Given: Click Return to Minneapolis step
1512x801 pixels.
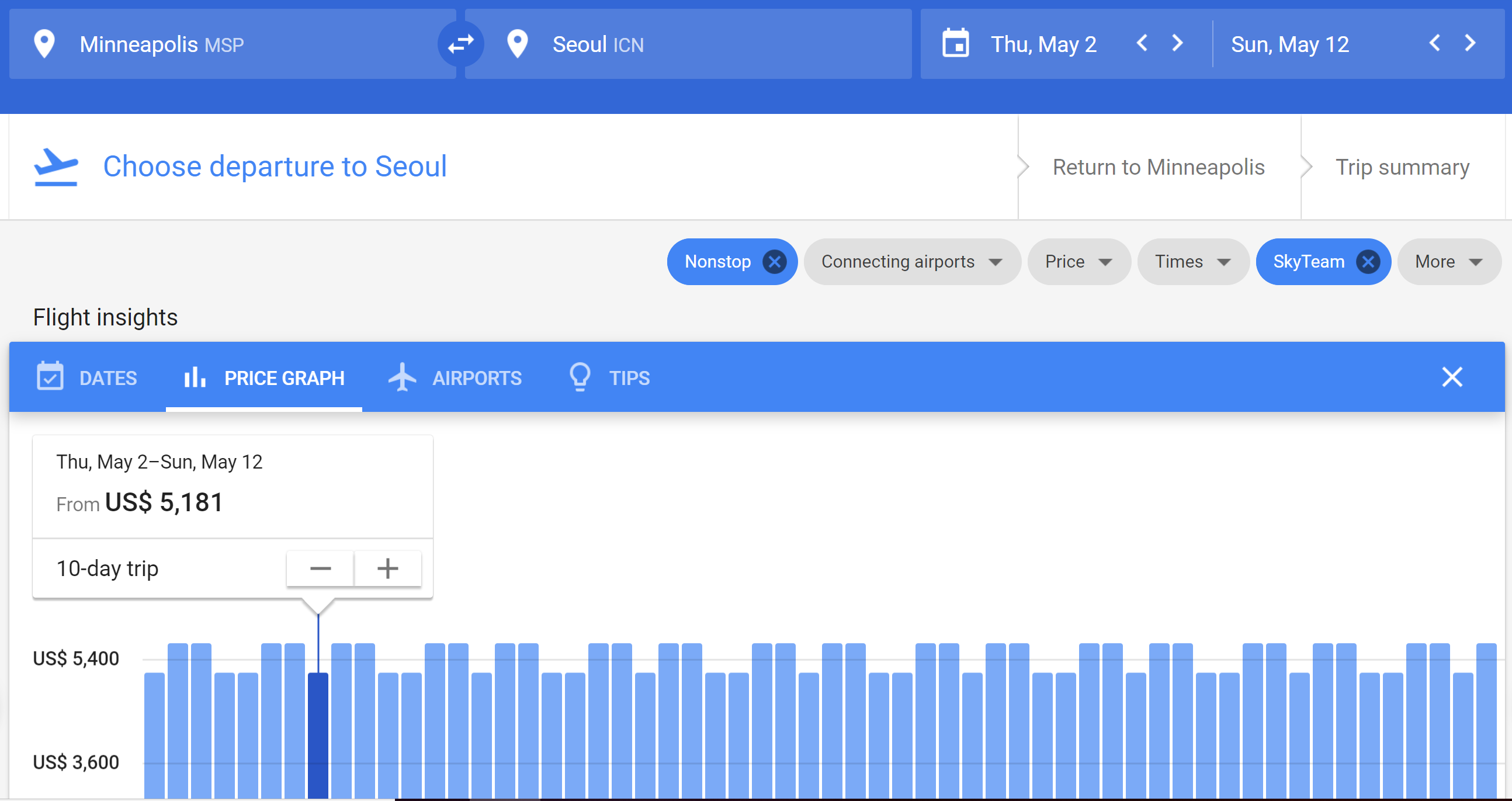Looking at the screenshot, I should pos(1158,167).
